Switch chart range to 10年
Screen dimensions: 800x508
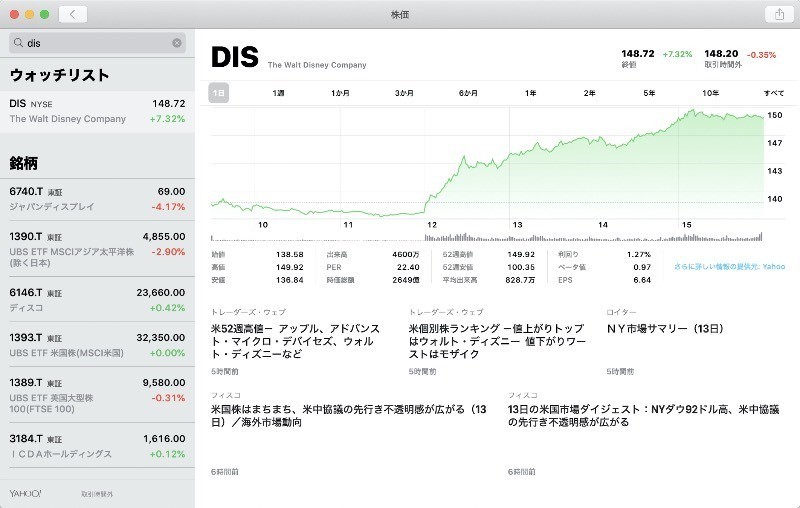[711, 93]
